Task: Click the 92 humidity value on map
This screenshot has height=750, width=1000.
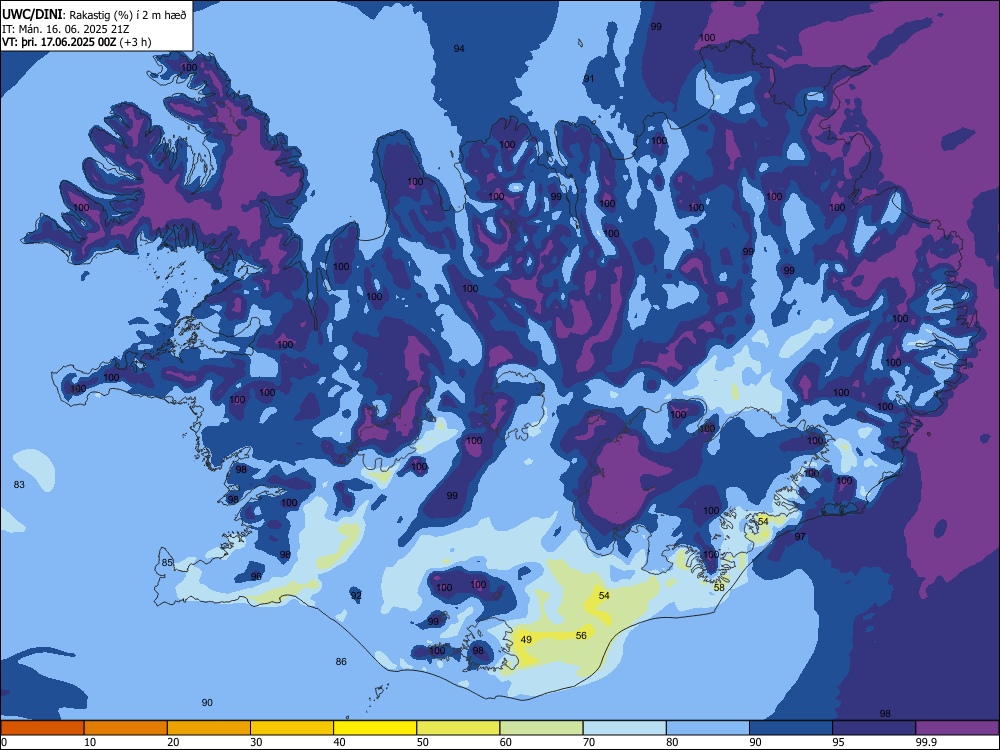Action: coord(356,595)
